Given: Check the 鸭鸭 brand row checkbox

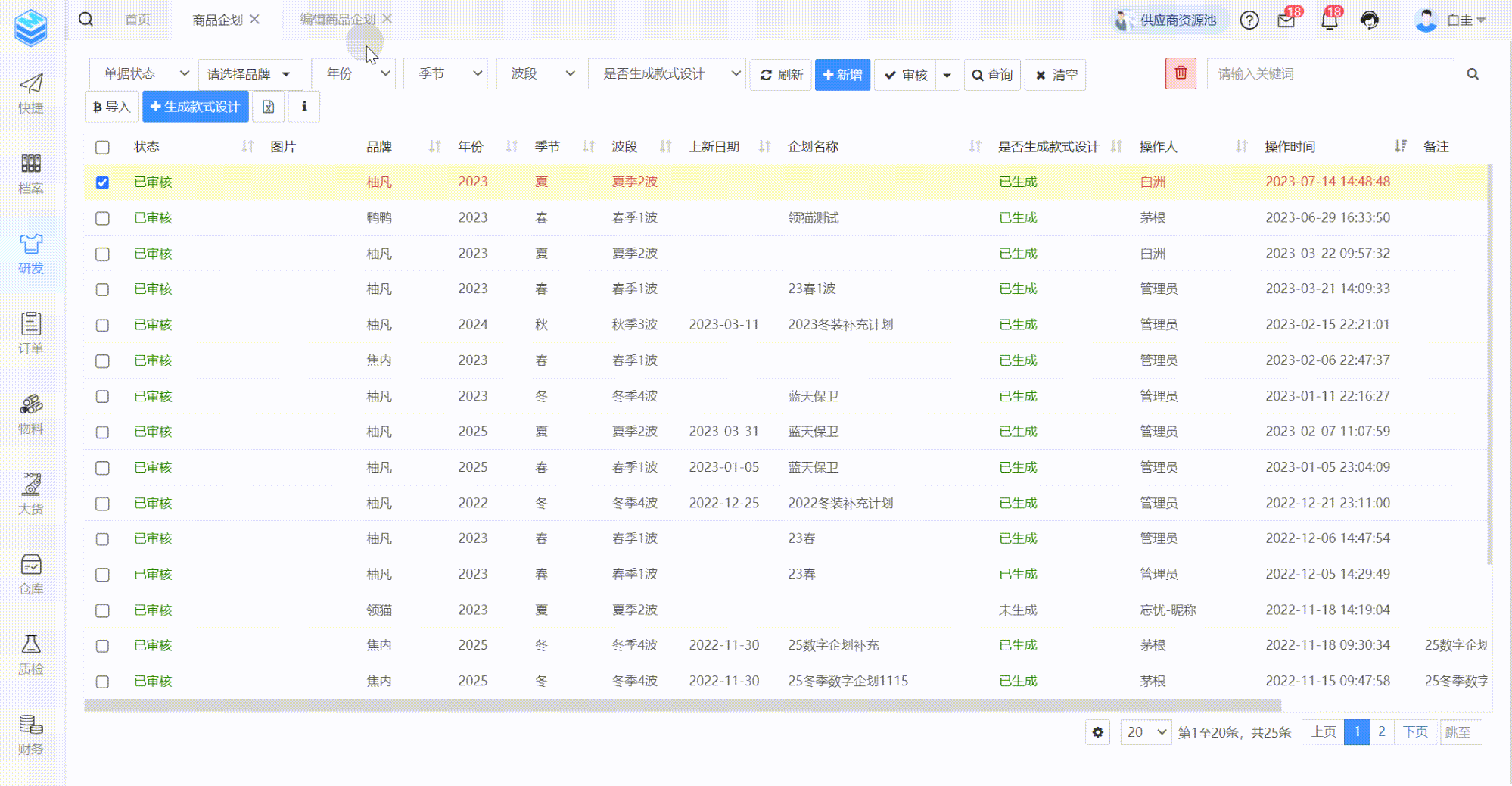Looking at the screenshot, I should coord(103,218).
